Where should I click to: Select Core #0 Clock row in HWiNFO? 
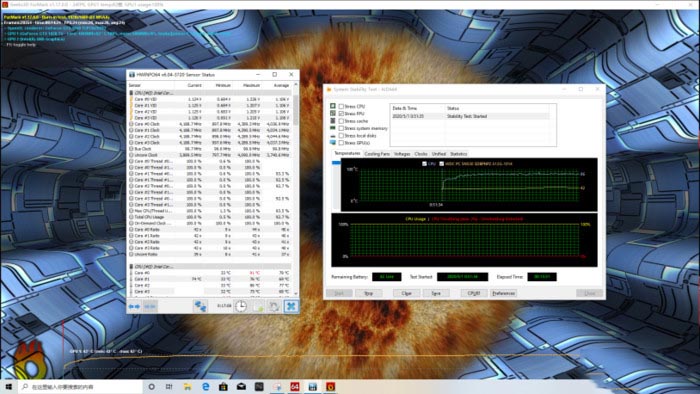(x=210, y=124)
